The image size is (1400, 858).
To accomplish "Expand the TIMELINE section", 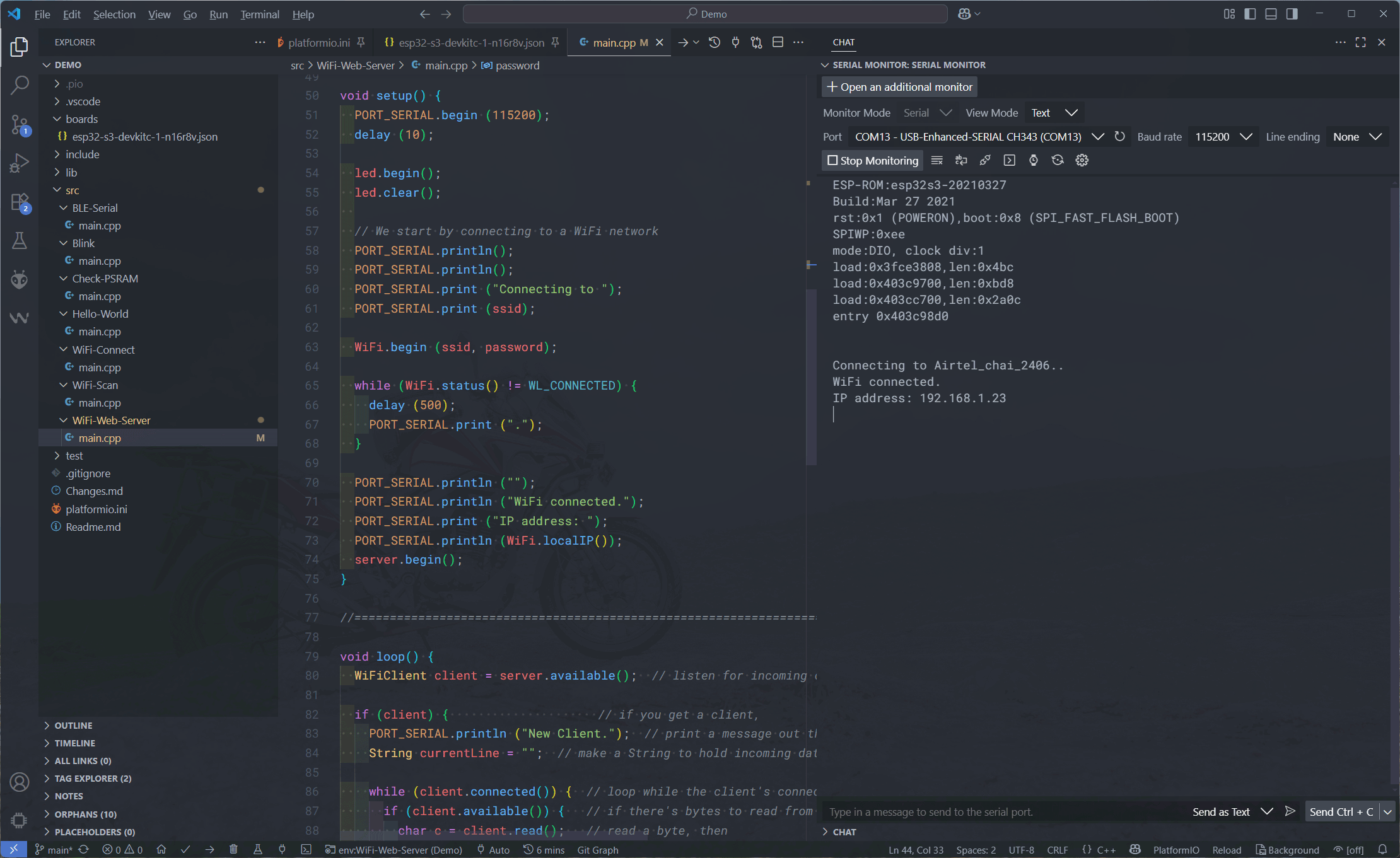I will tap(74, 743).
